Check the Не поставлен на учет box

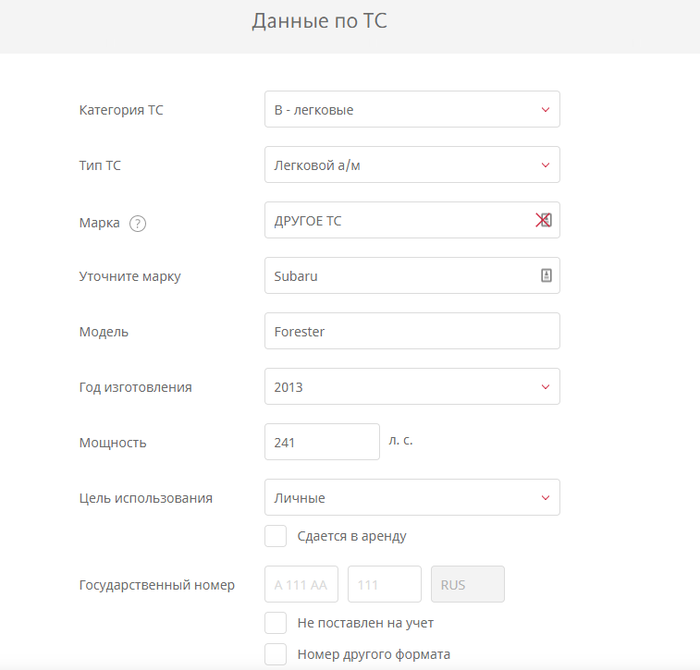[276, 623]
